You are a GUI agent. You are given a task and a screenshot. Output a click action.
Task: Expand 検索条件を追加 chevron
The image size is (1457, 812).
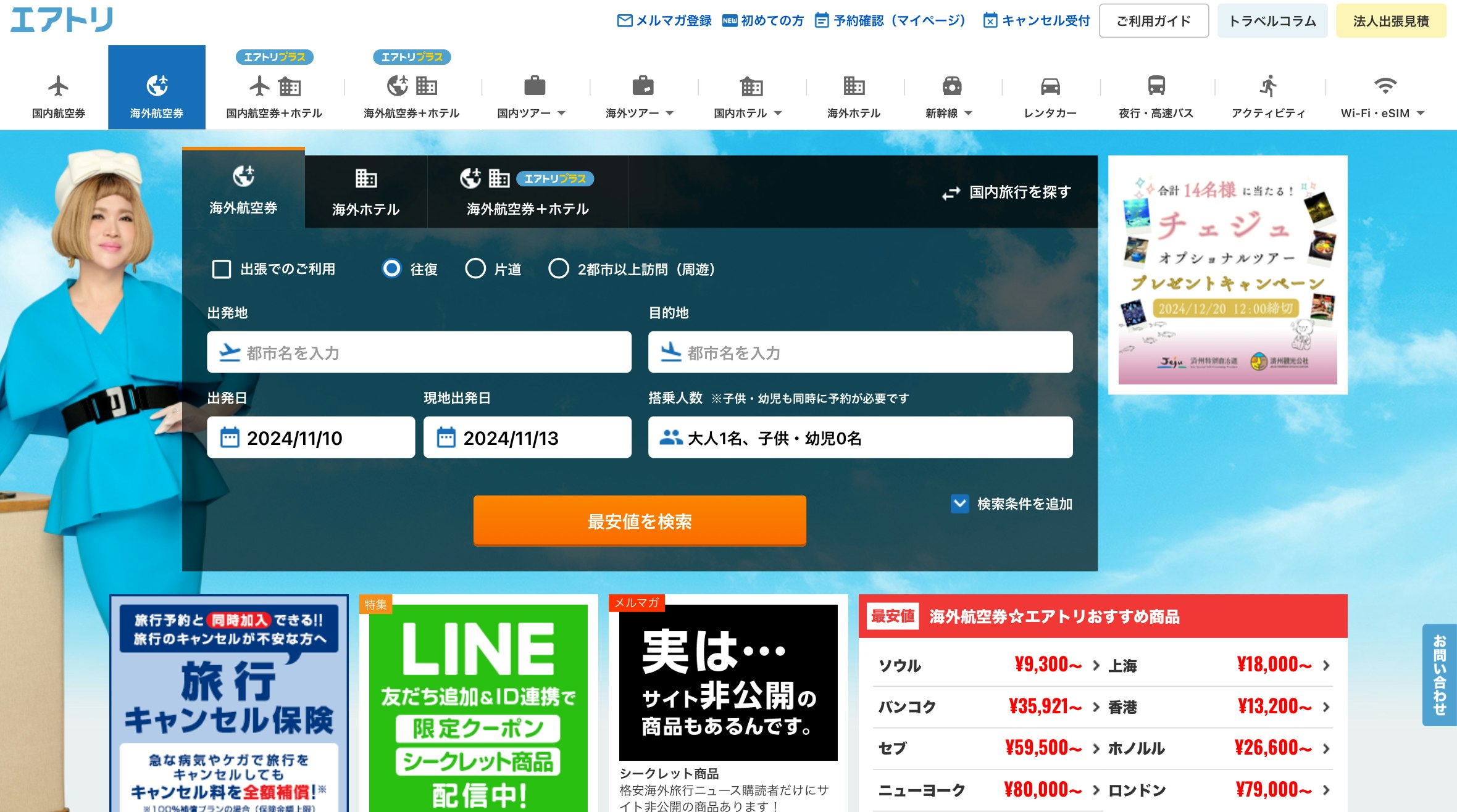959,504
